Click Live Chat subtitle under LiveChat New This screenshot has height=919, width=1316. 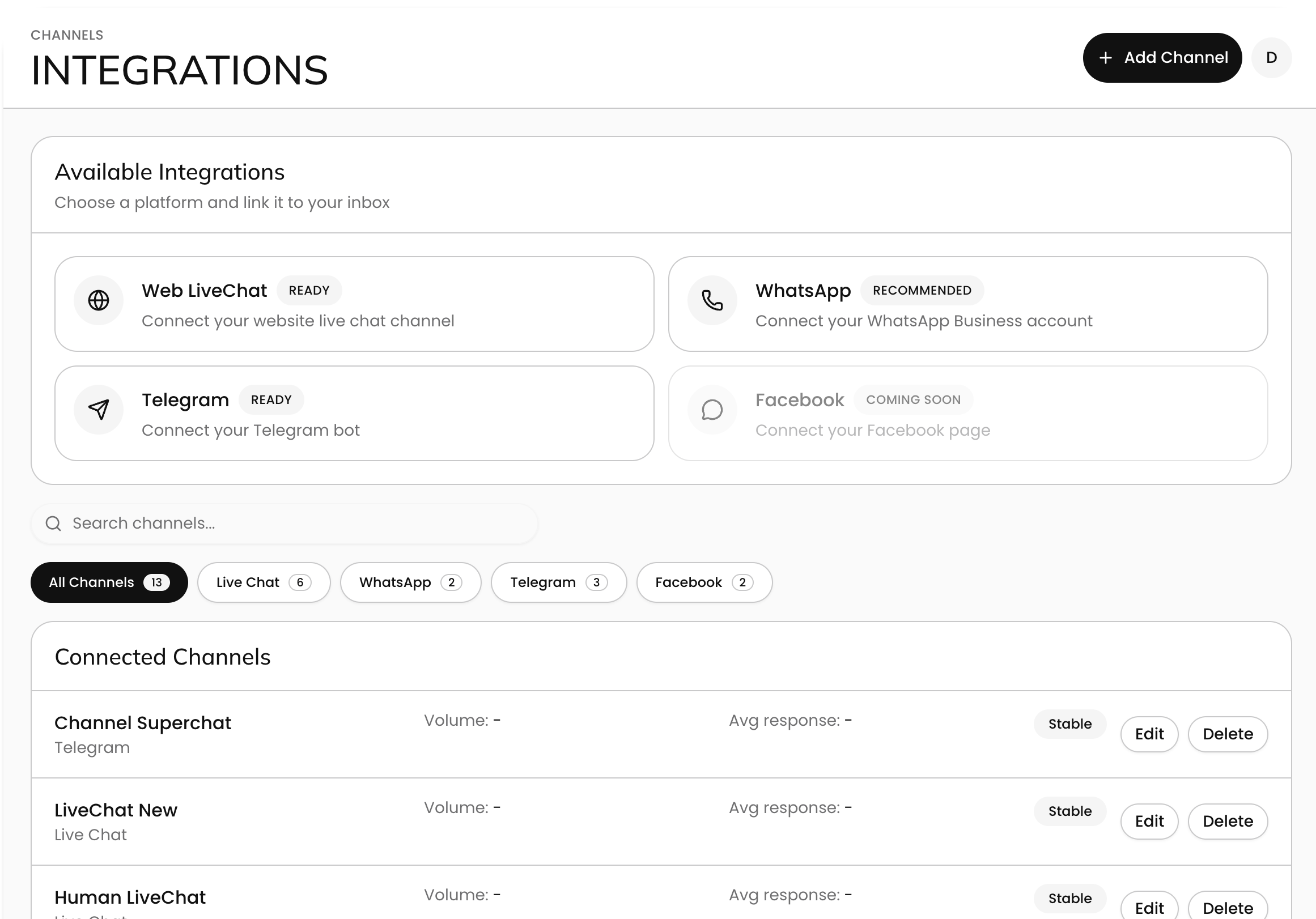click(x=91, y=835)
